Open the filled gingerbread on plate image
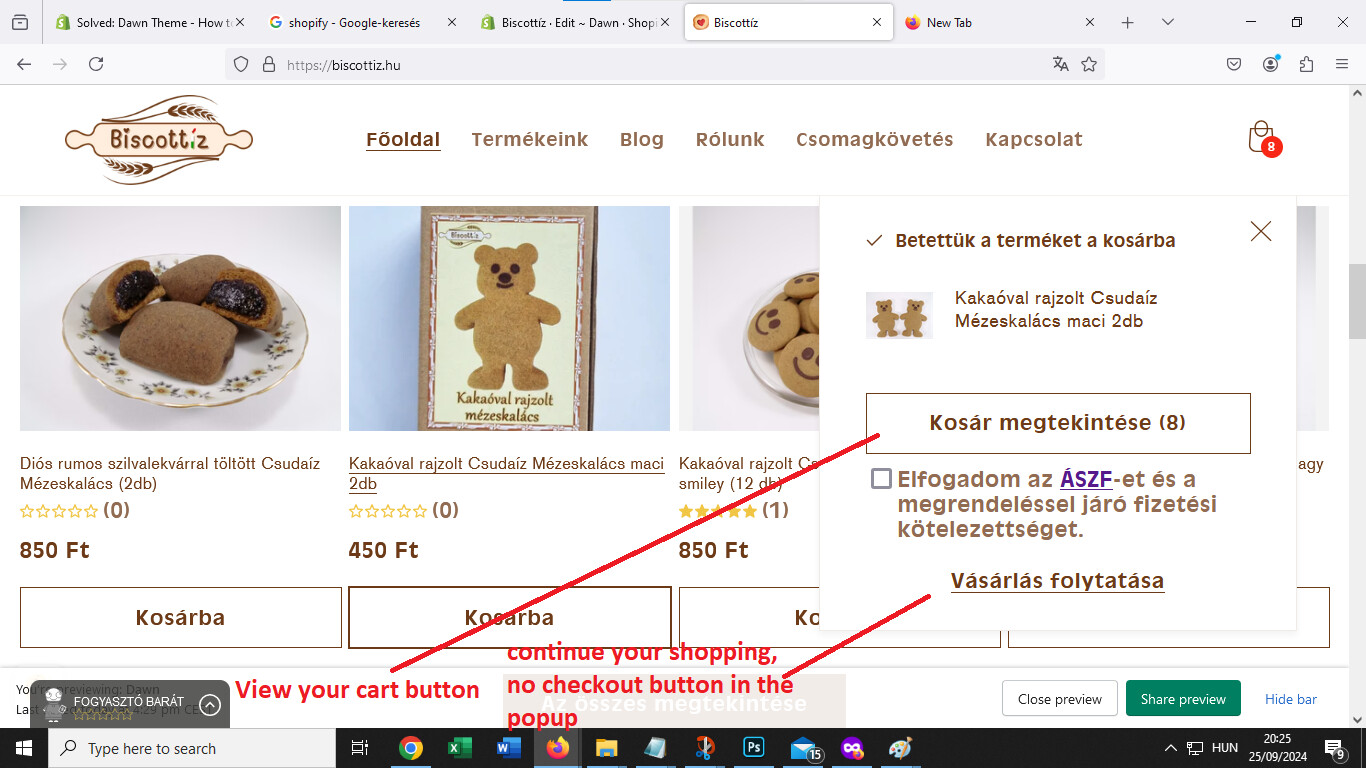Screen dimensions: 1366x768 (x=180, y=318)
